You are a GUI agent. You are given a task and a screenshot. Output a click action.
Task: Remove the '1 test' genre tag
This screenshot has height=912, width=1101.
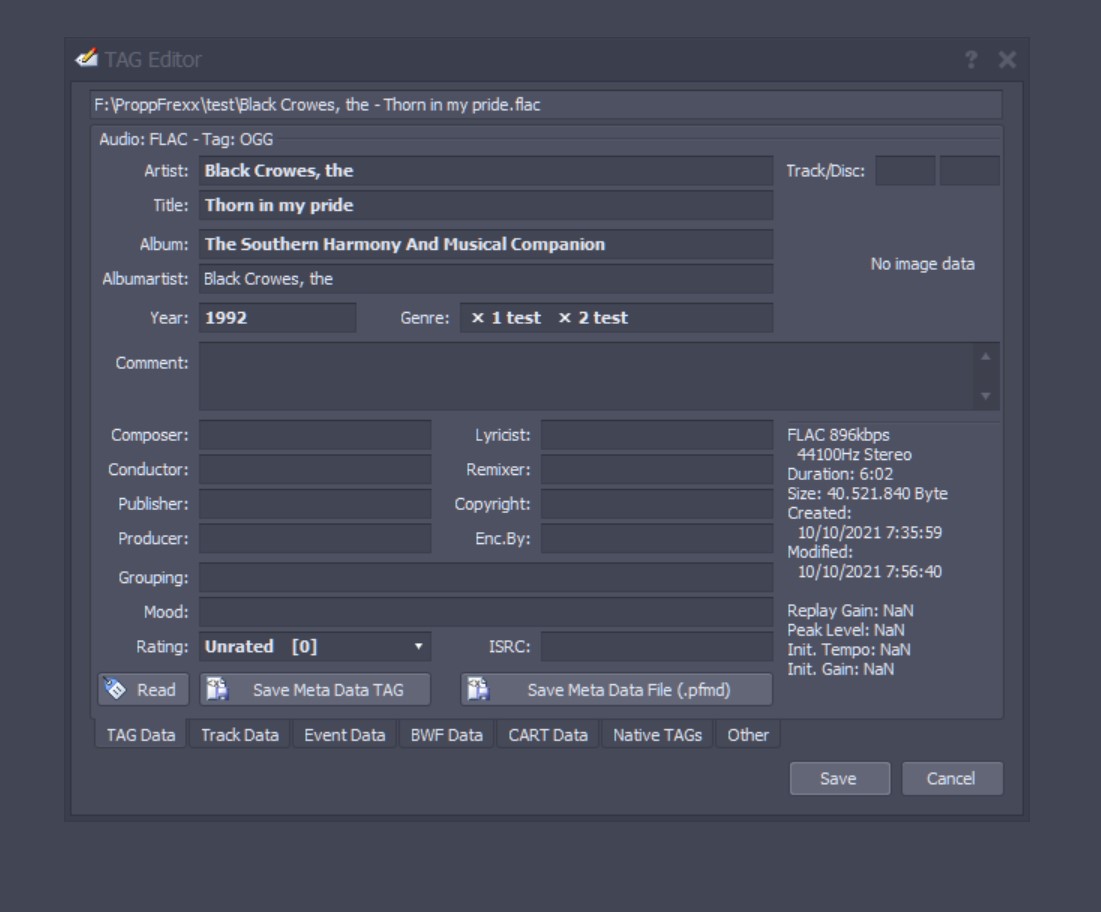coord(477,318)
